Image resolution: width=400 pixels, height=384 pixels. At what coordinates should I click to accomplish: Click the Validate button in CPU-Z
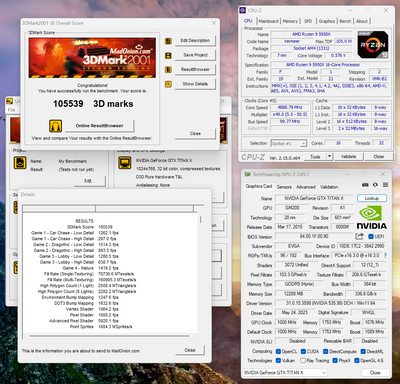348,156
